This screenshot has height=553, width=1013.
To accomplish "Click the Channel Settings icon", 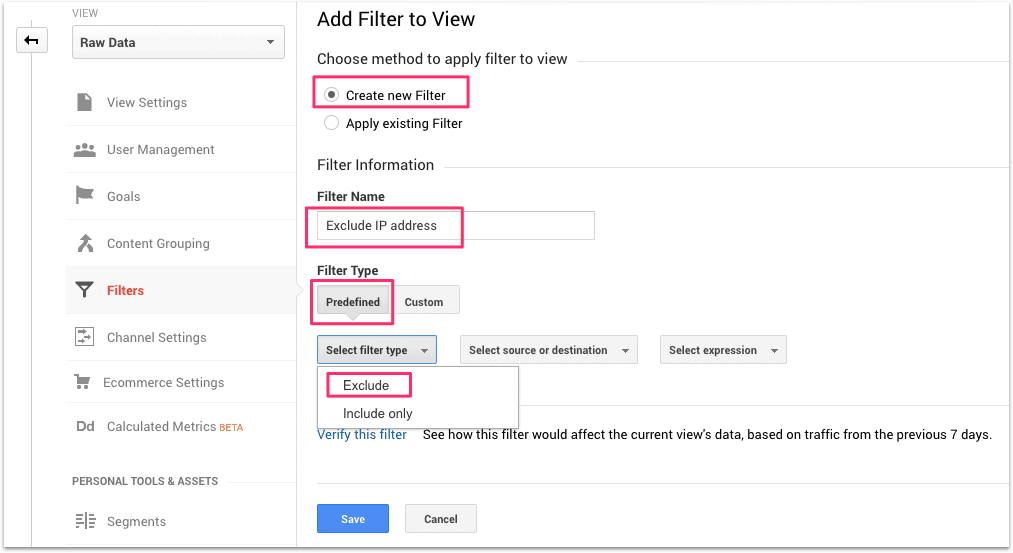I will click(x=85, y=337).
